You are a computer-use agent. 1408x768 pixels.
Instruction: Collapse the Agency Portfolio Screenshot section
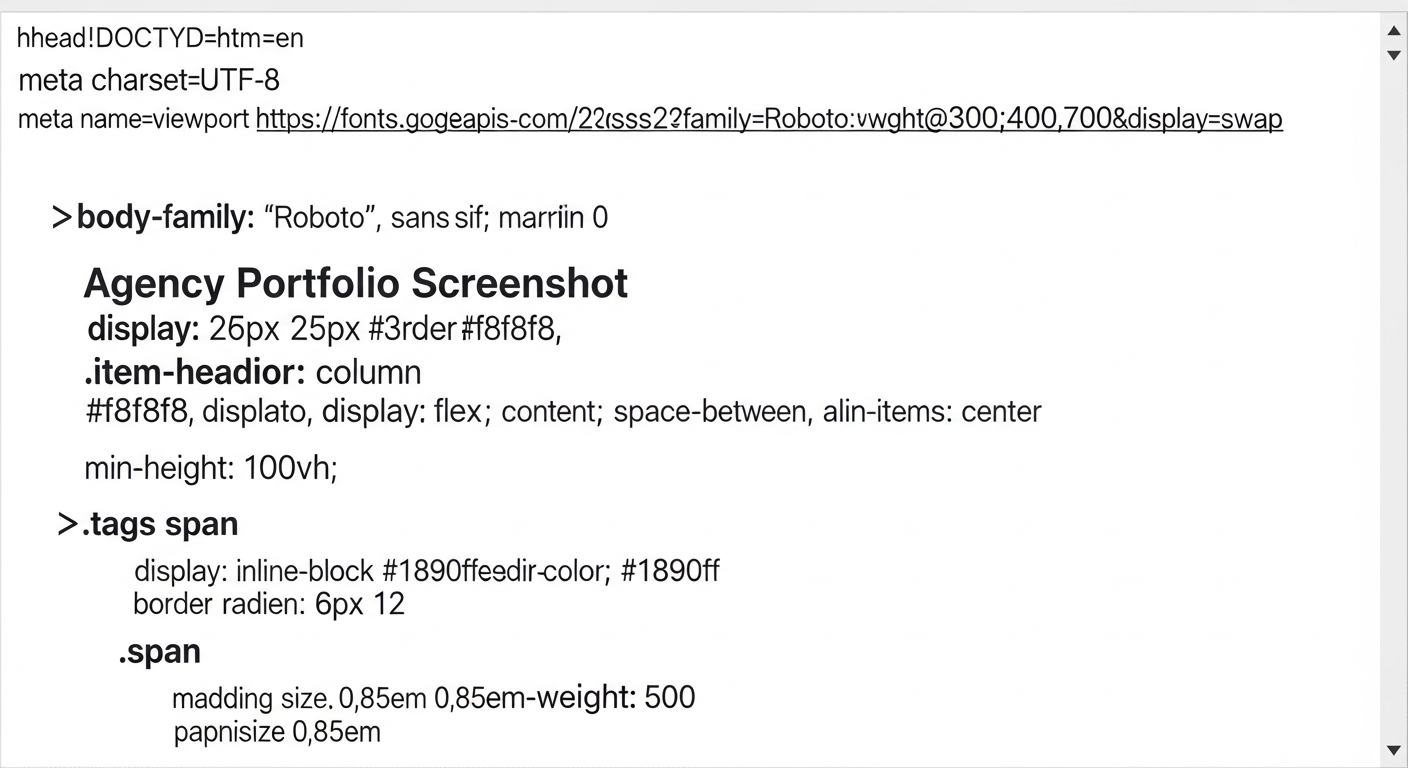click(355, 283)
